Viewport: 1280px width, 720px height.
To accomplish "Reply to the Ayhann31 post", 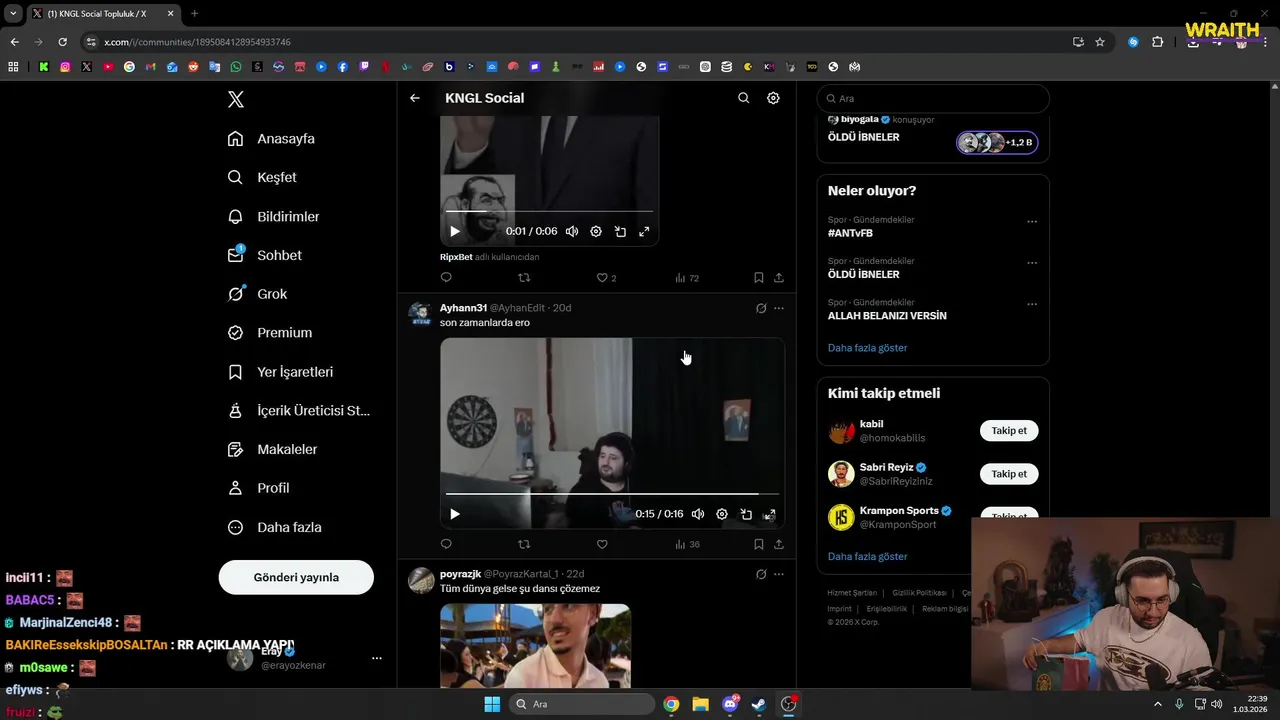I will coord(446,544).
